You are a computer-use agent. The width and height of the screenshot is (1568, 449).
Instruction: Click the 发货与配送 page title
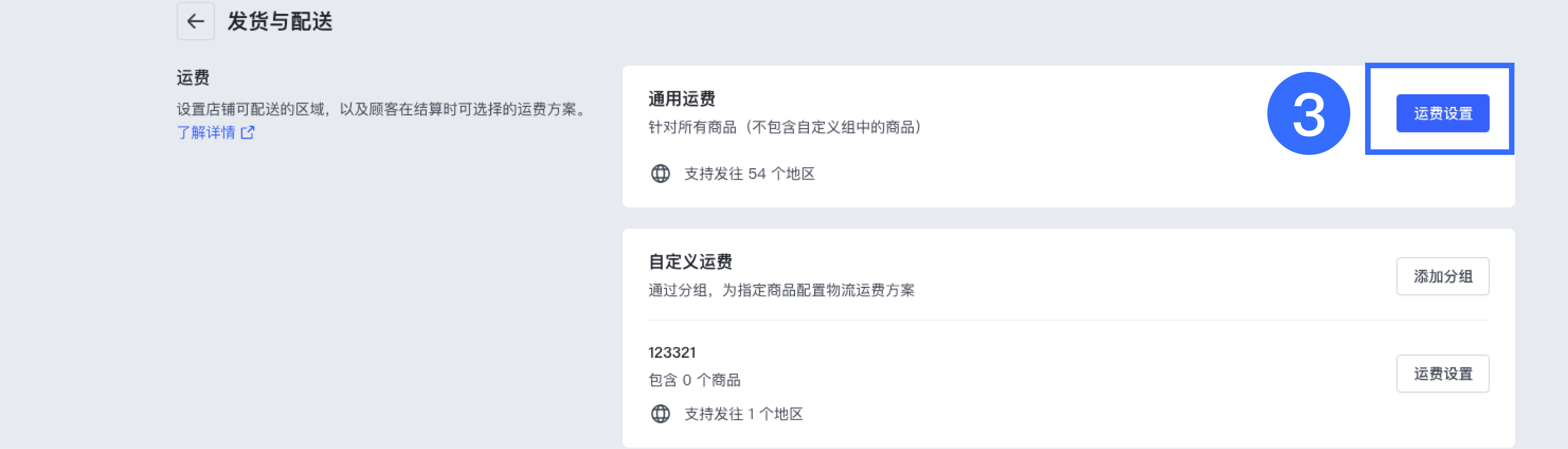280,21
